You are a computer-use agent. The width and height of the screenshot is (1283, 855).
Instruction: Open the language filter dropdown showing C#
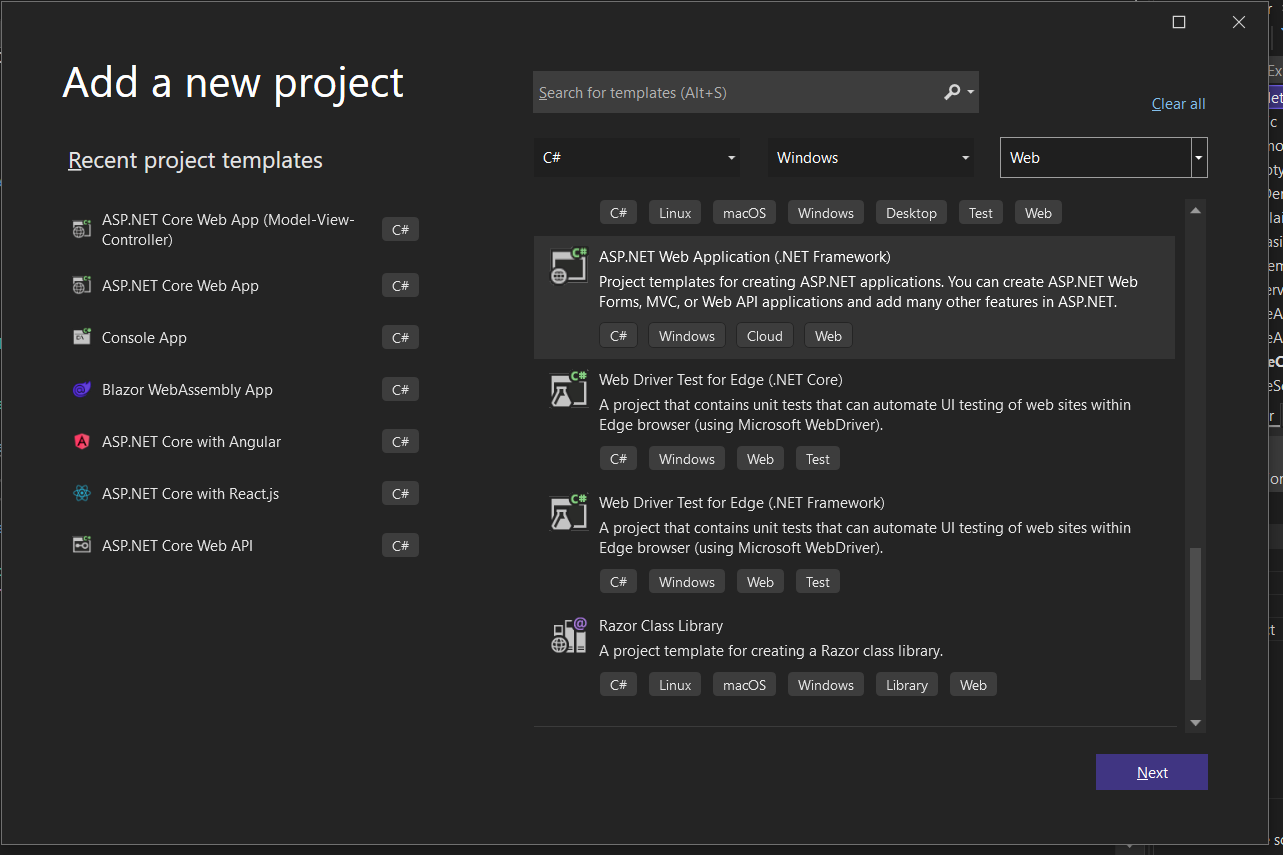point(637,158)
